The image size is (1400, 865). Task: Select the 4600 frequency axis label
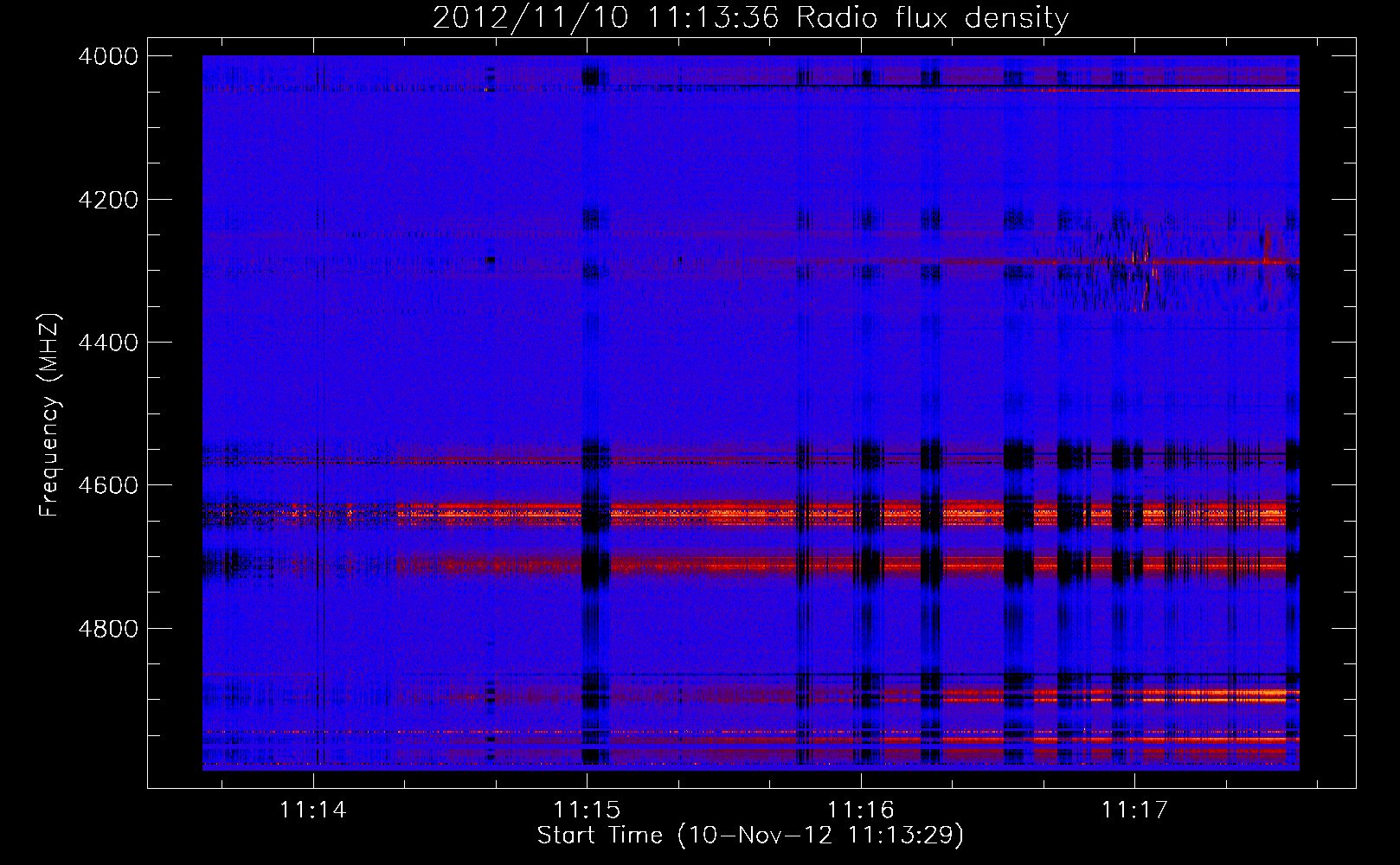click(x=108, y=485)
